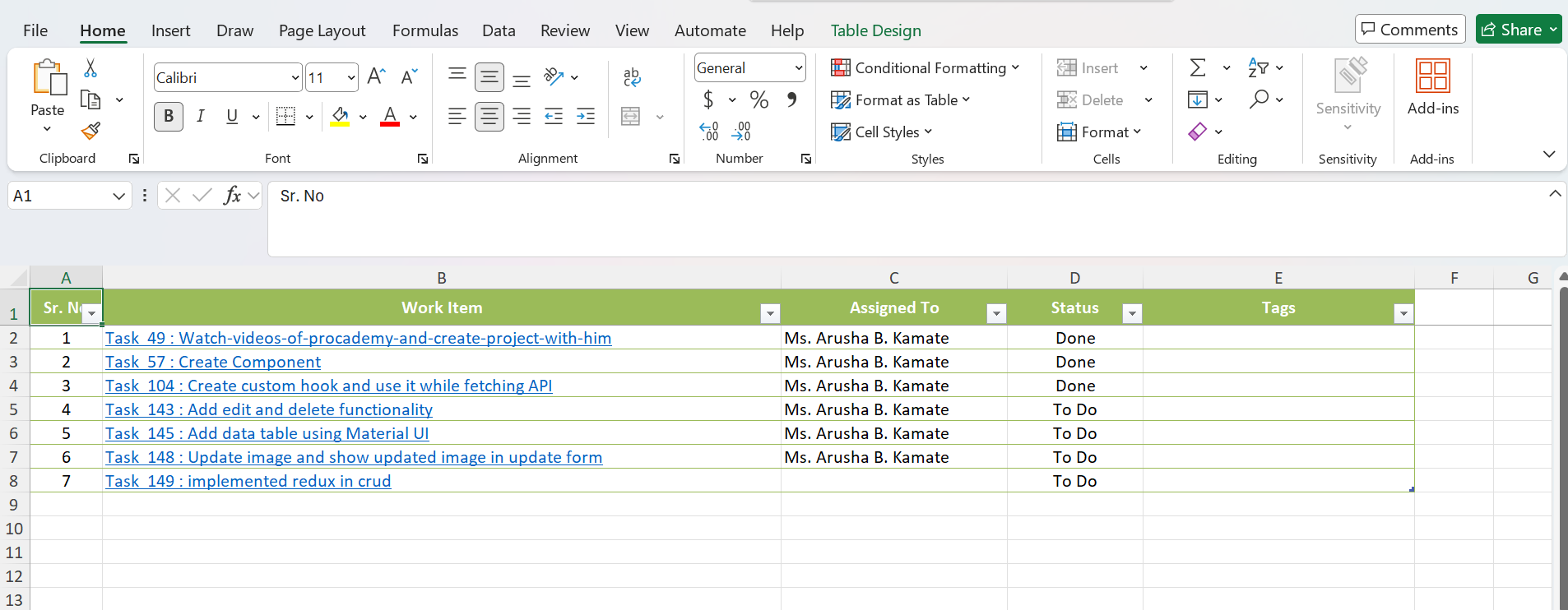Screen dimensions: 1568x610
Task: Open Task 49 Watch-videos-of-procademy link
Action: tap(358, 338)
